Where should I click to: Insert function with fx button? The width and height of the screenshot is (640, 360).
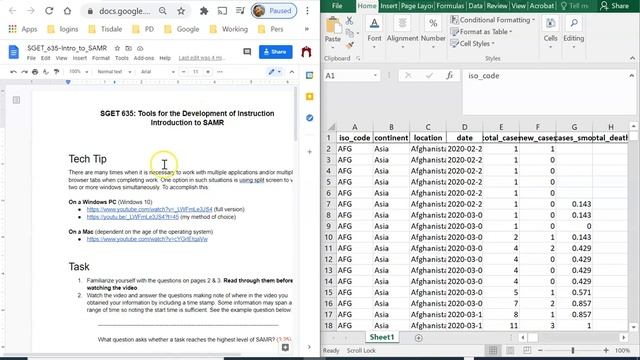pos(449,76)
